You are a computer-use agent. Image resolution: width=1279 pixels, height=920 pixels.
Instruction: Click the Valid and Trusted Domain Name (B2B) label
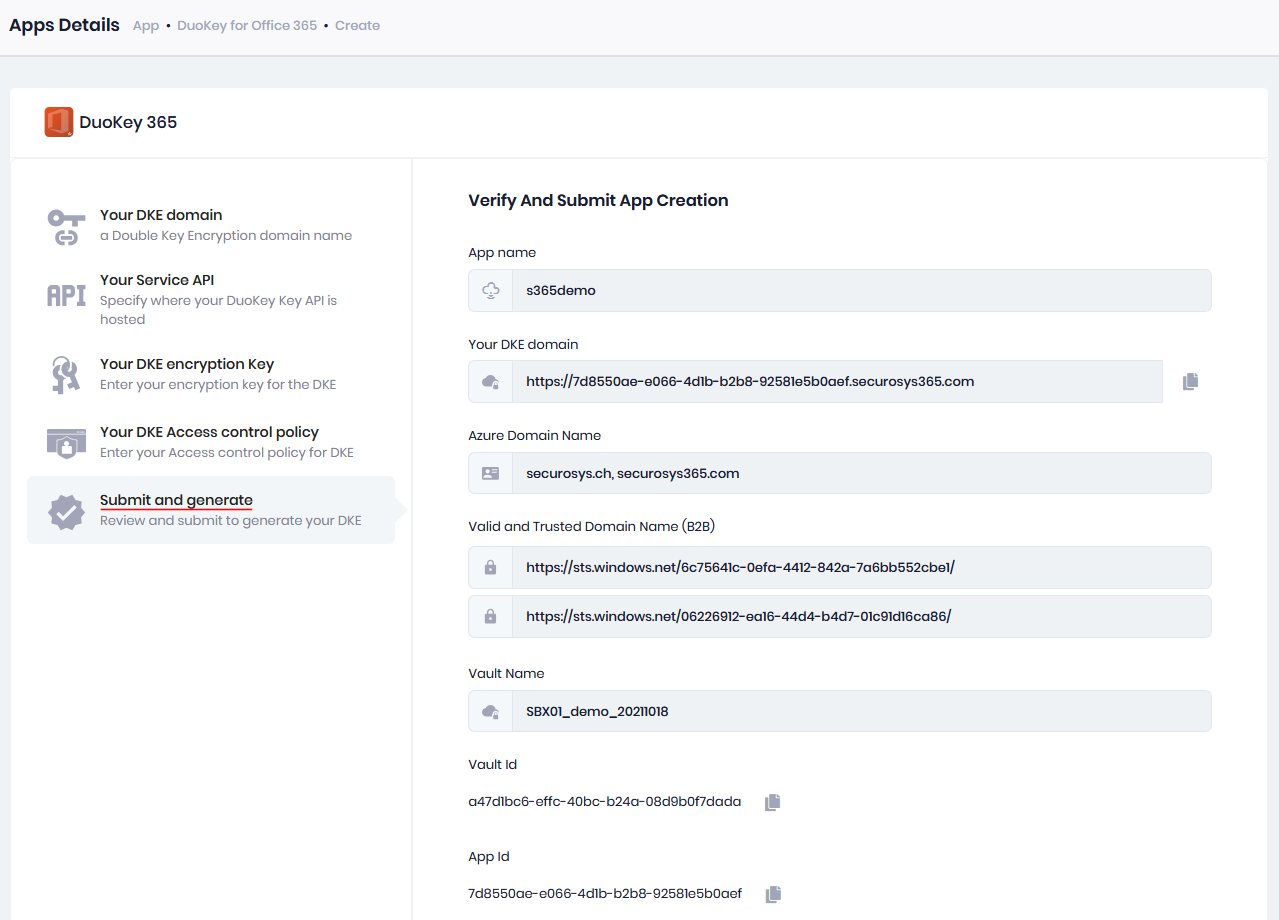pos(591,526)
